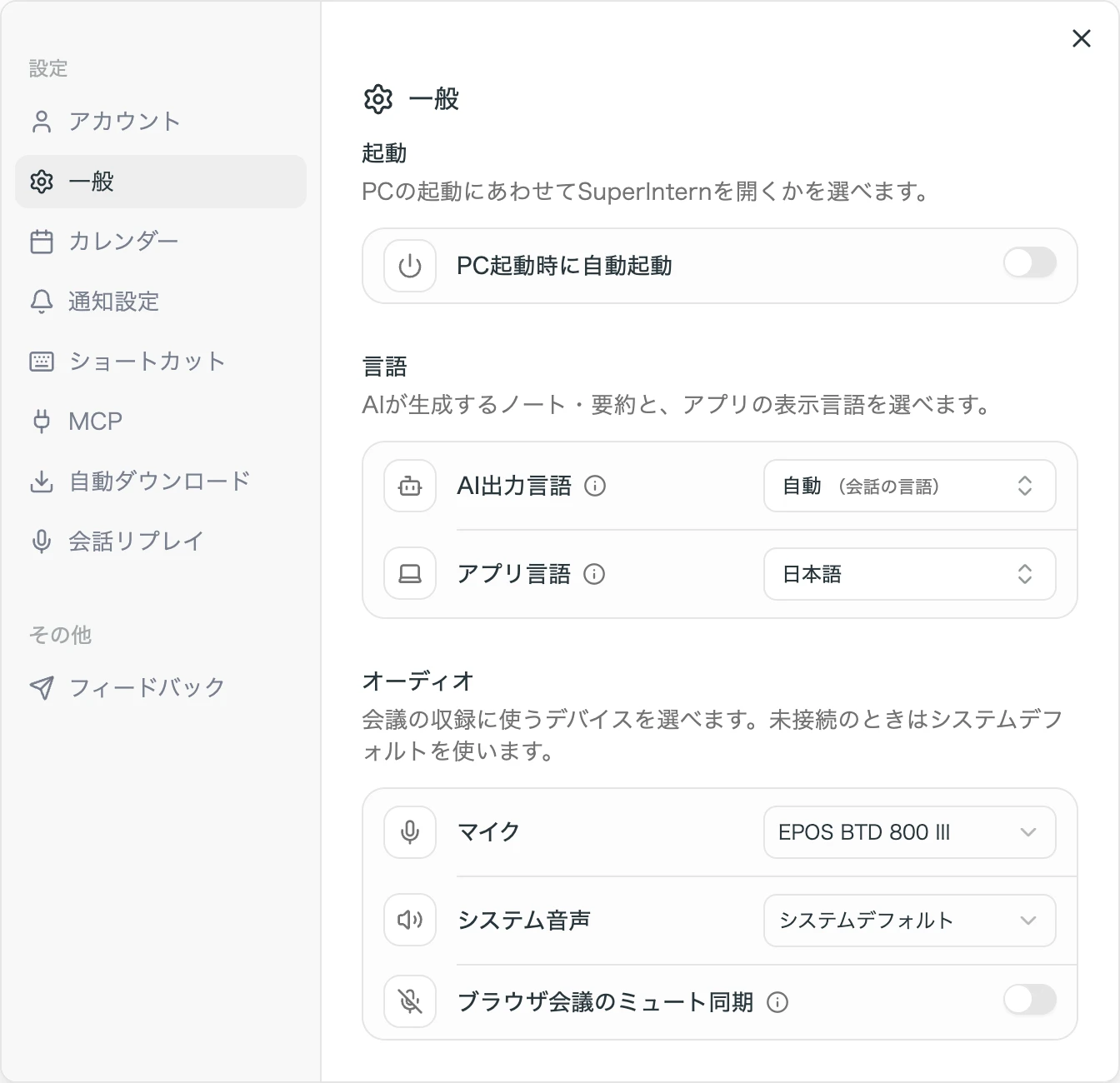Viewport: 1120px width, 1083px height.
Task: Click the muted mic icon in ブラウザ会議 row
Action: (410, 1001)
